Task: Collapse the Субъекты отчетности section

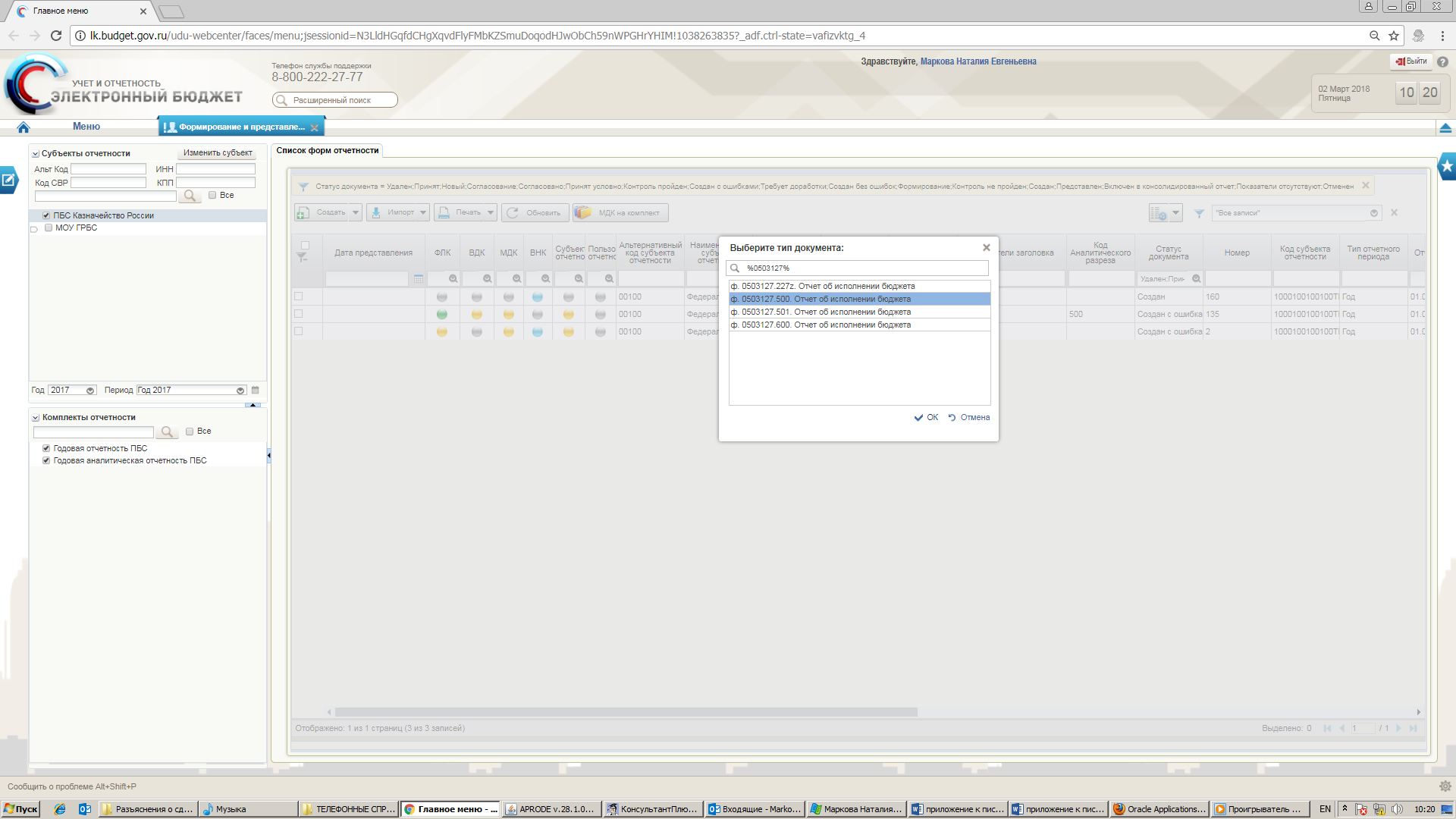Action: point(36,154)
